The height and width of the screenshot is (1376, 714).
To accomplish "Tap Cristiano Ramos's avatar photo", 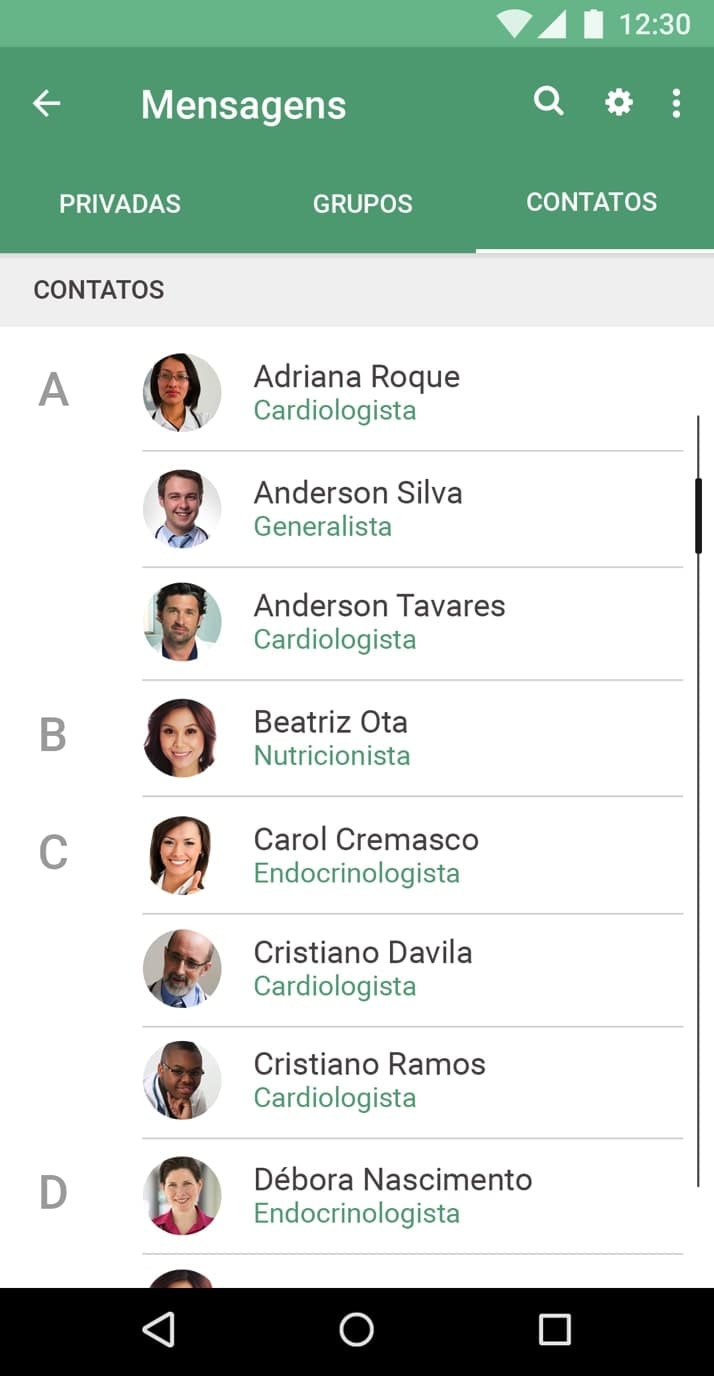I will click(x=182, y=1080).
